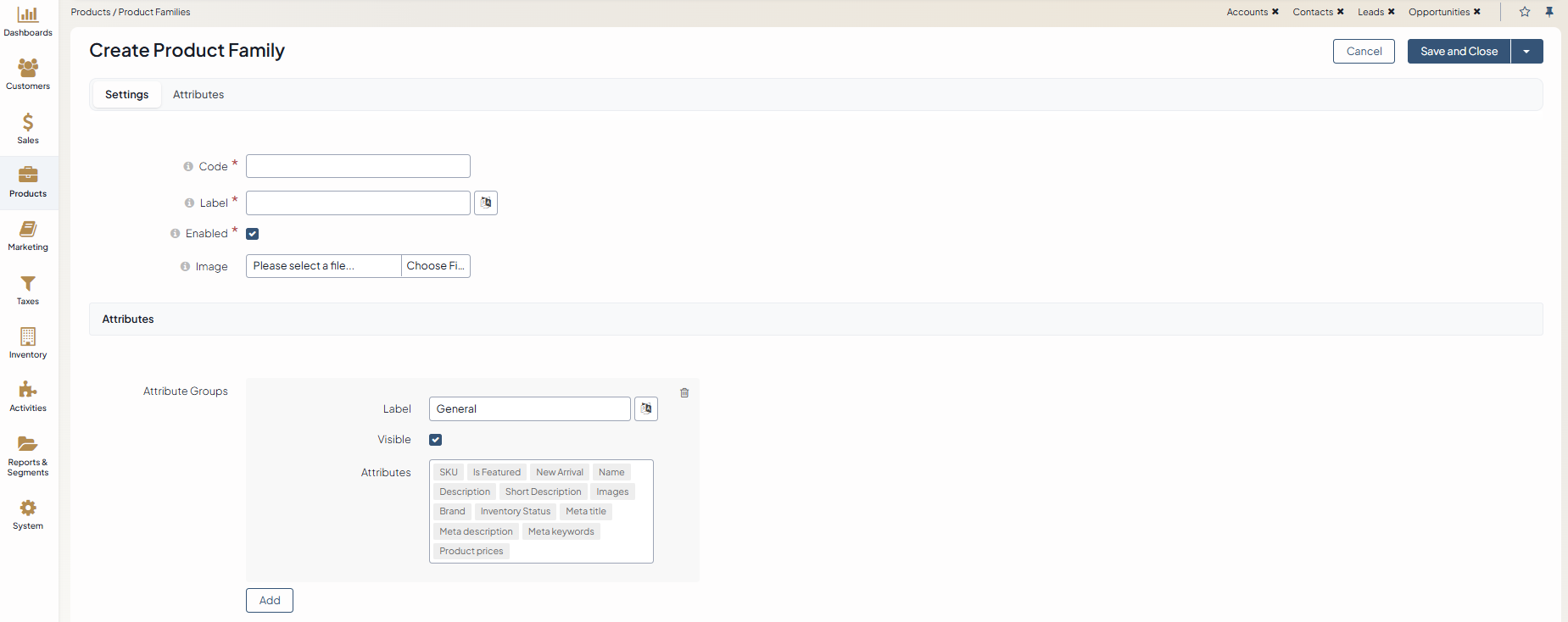
Task: Open translations for the attribute group Label
Action: (646, 409)
